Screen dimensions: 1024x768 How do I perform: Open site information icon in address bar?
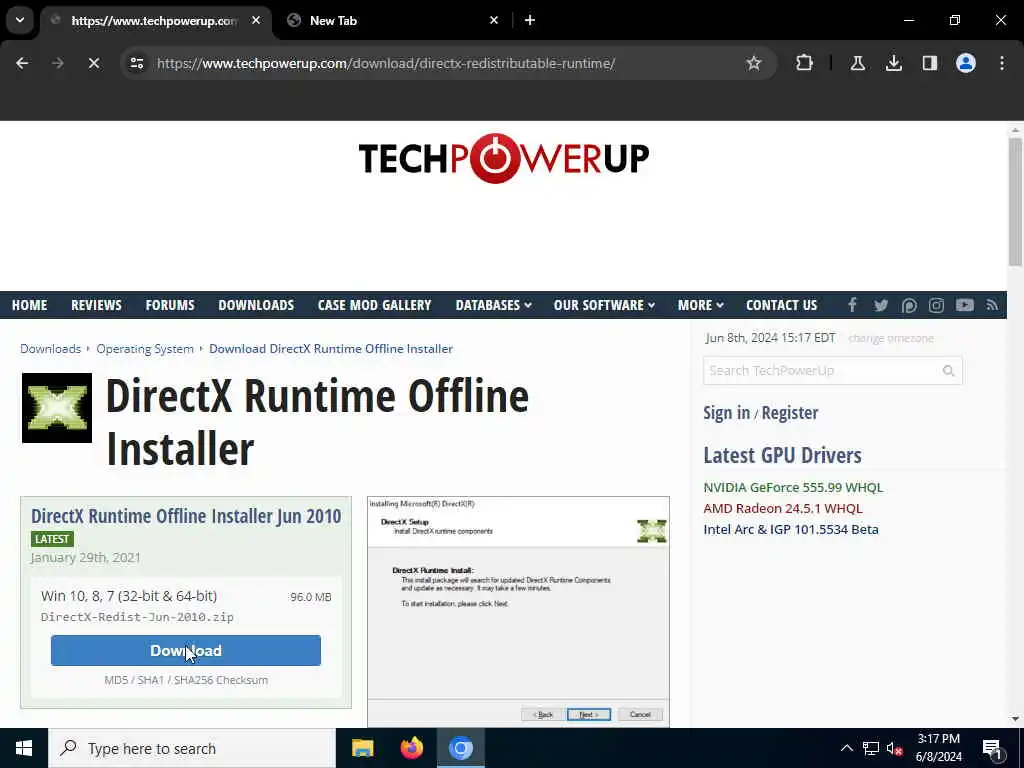[136, 63]
